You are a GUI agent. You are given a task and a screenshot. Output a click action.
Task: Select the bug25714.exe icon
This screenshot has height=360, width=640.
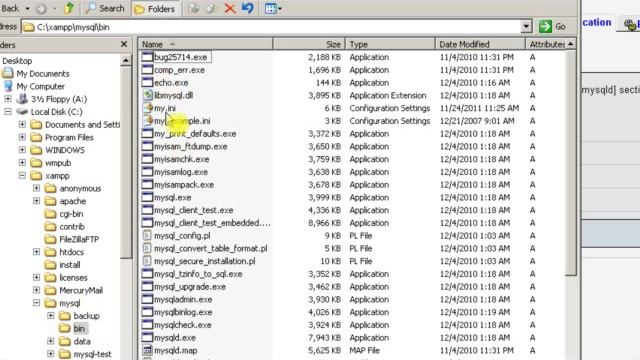click(x=147, y=57)
